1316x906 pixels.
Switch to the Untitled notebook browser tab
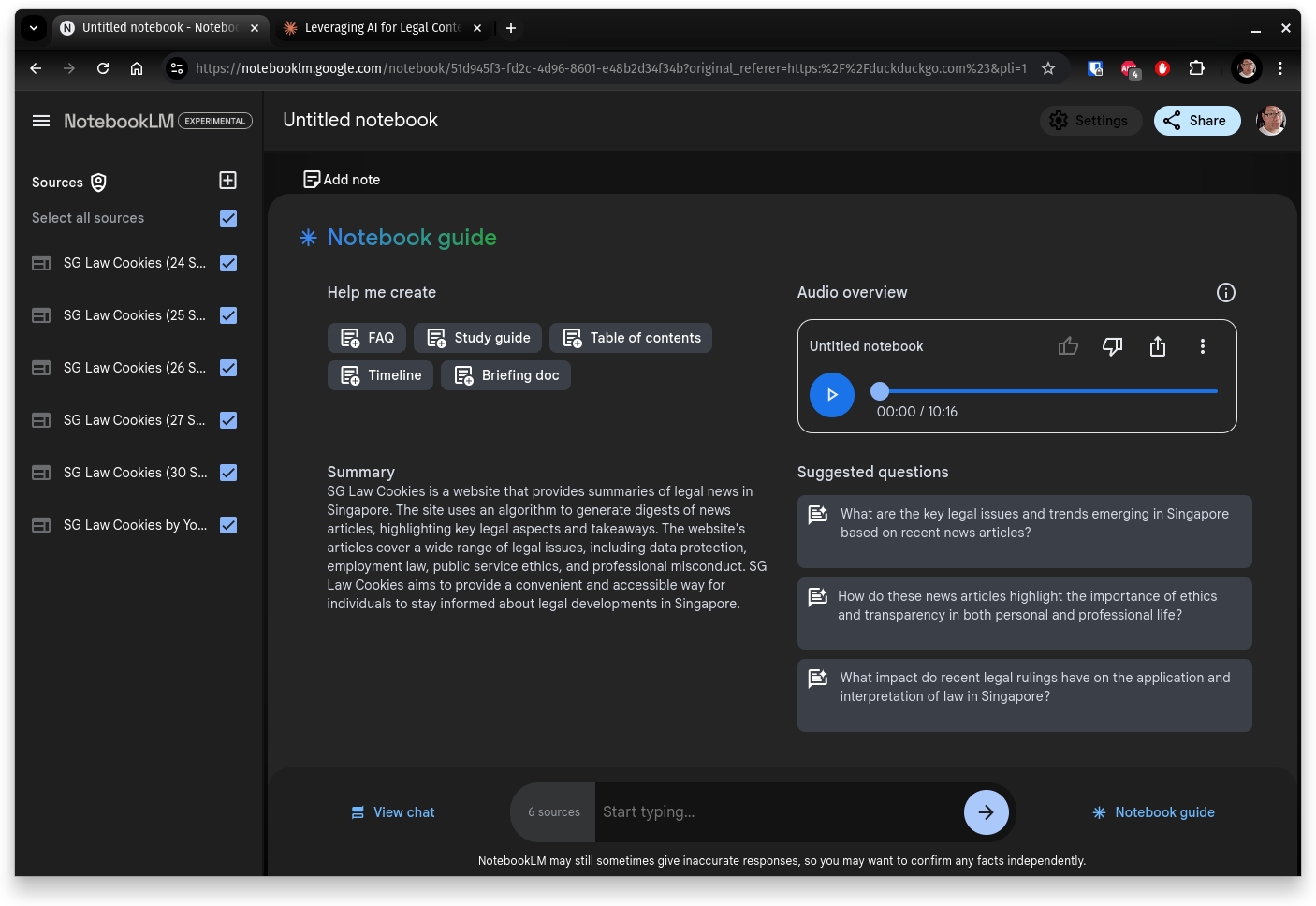159,28
